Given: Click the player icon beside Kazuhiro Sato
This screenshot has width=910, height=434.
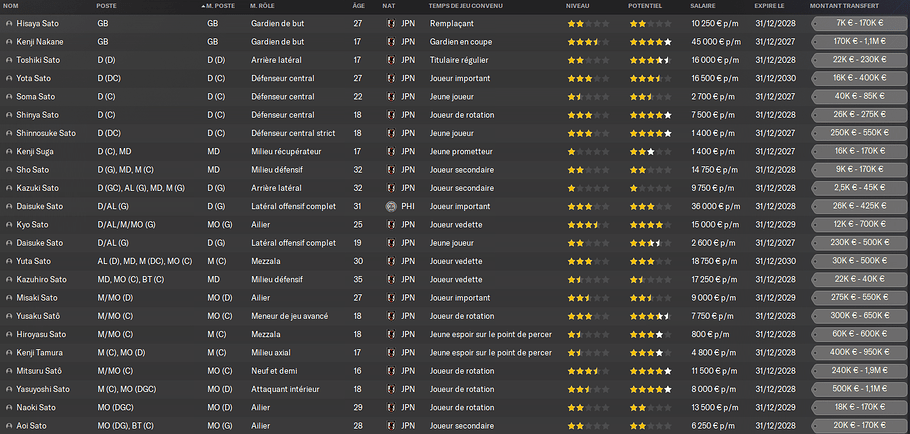Looking at the screenshot, I should tap(9, 279).
